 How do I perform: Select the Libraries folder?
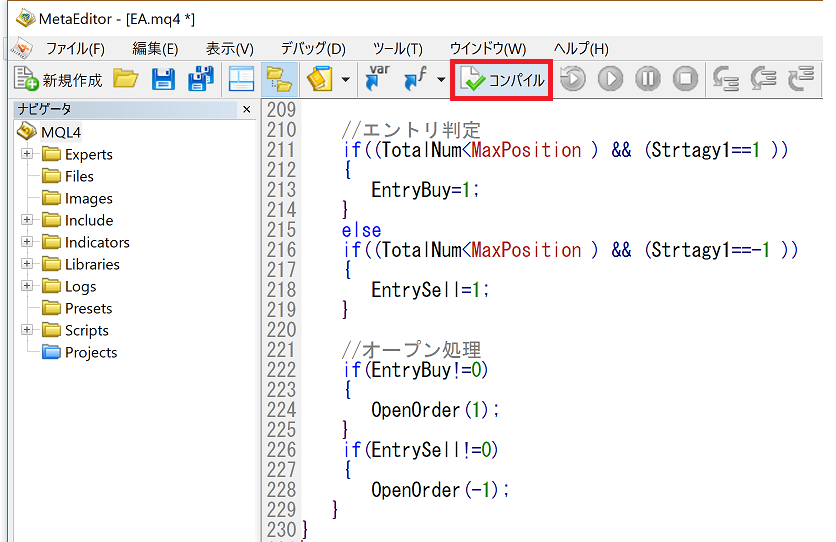pos(92,264)
